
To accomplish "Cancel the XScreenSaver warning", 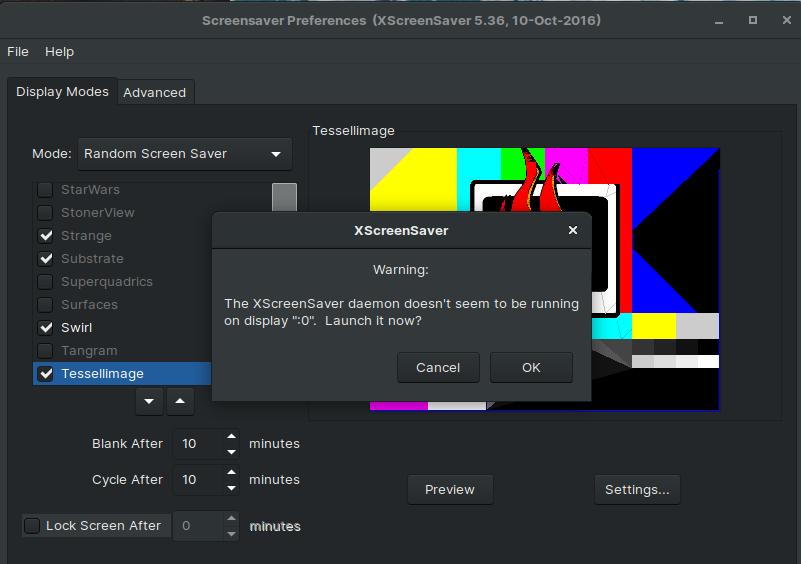I will [x=438, y=367].
